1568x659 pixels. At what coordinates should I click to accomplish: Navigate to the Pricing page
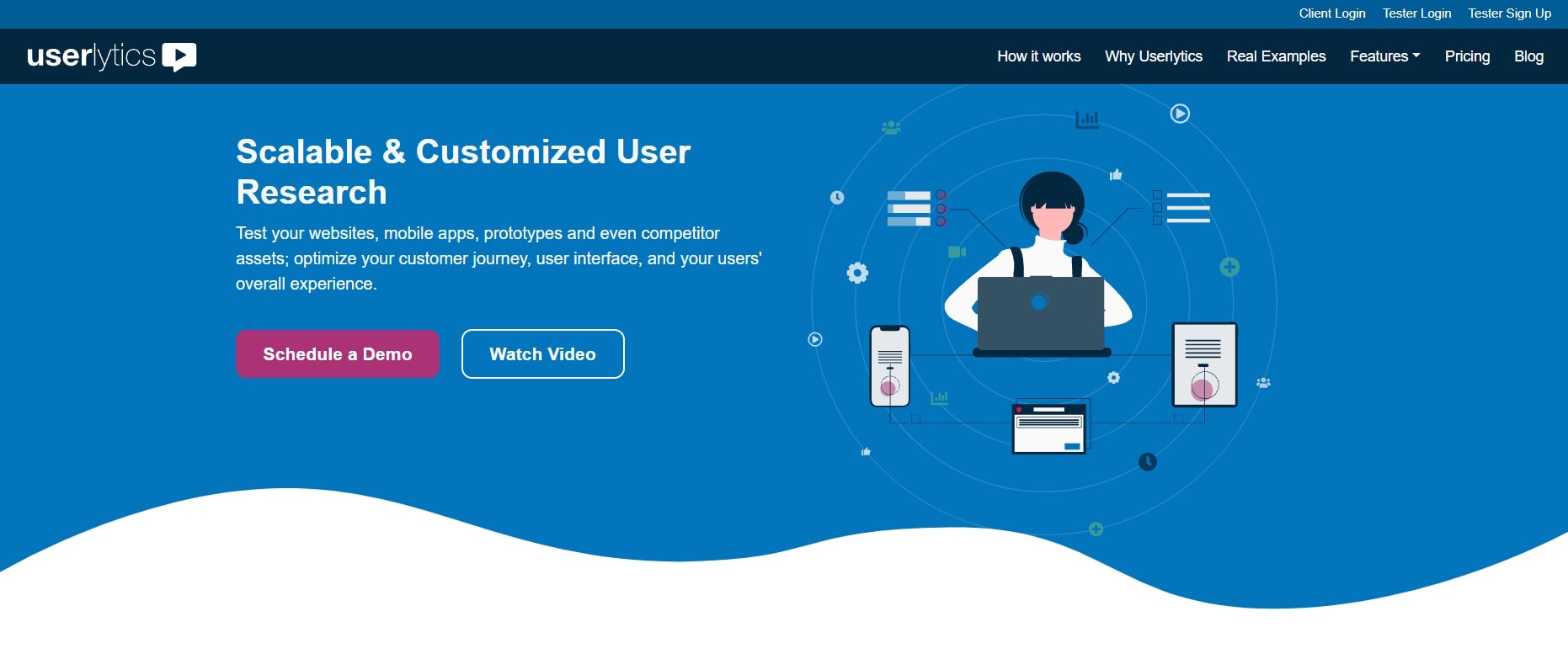pyautogui.click(x=1467, y=56)
